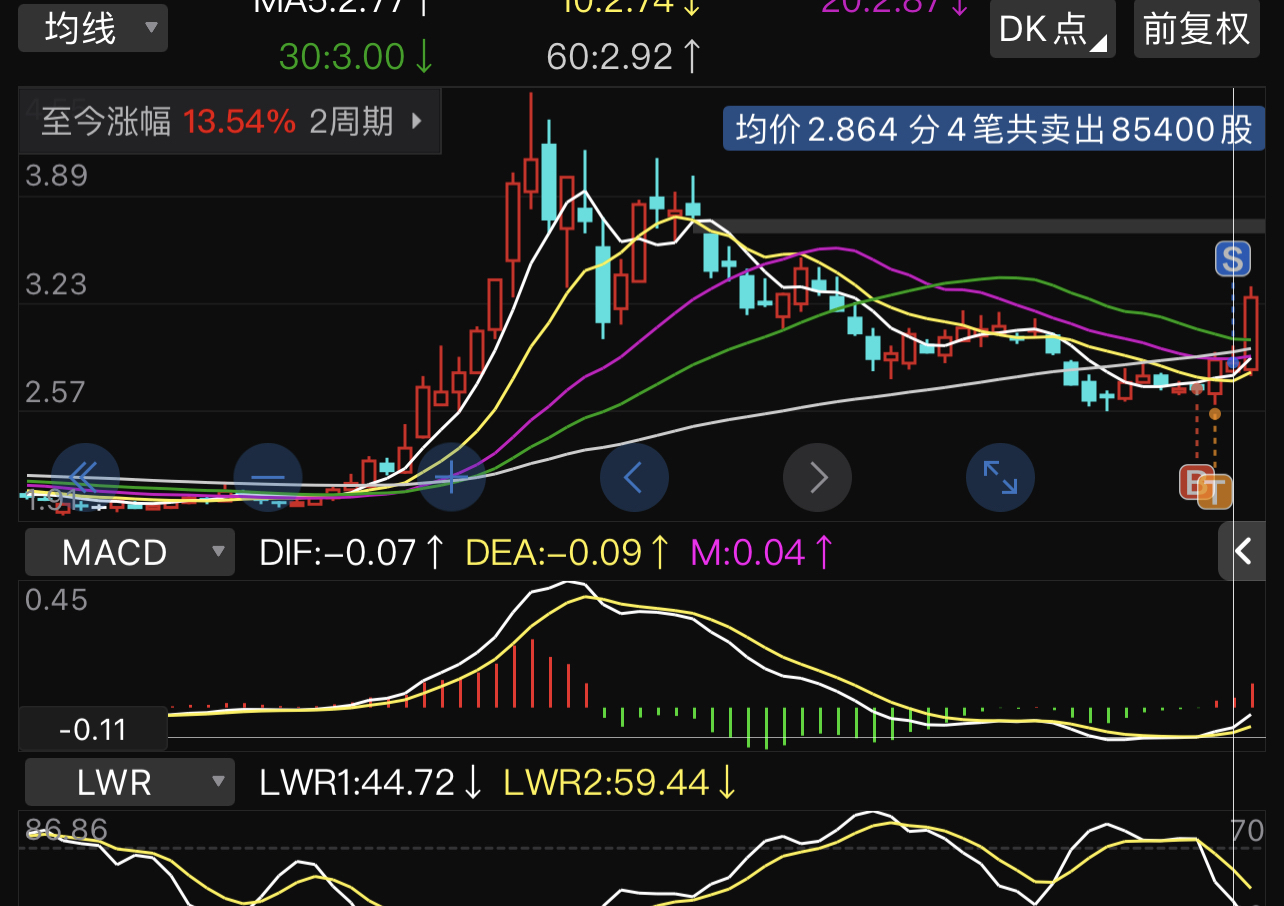Click the M:0.04 MACD readout

coord(764,552)
